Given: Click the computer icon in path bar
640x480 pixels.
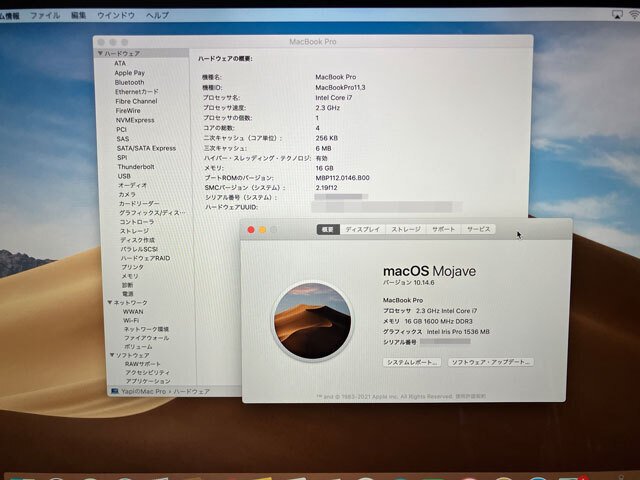Looking at the screenshot, I should pos(115,391).
